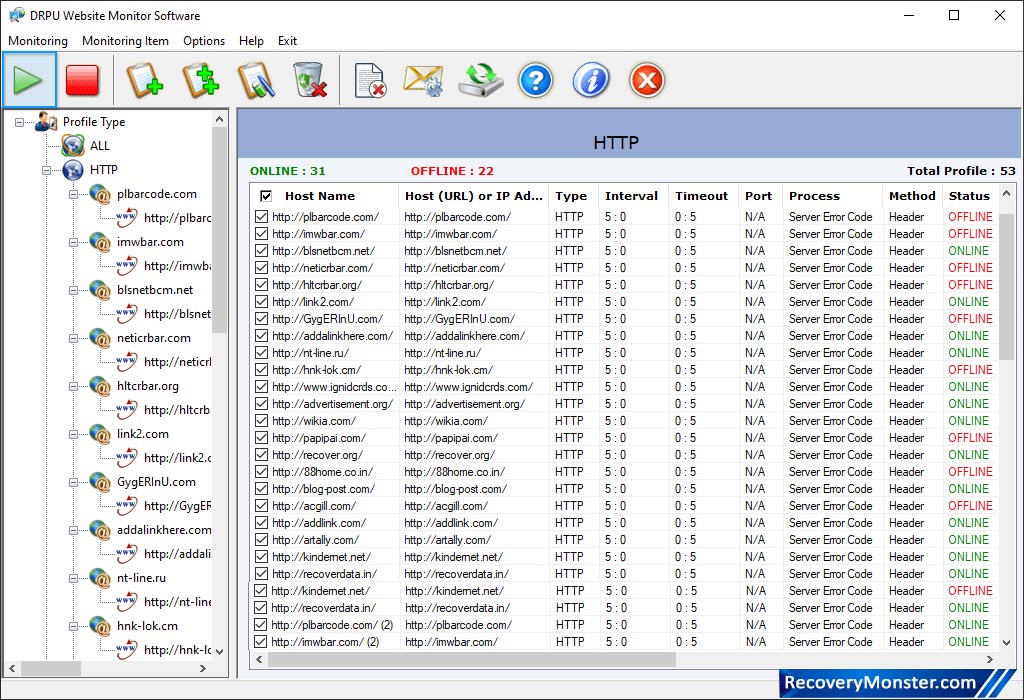This screenshot has height=700, width=1024.
Task: Open the Options menu
Action: [x=204, y=41]
